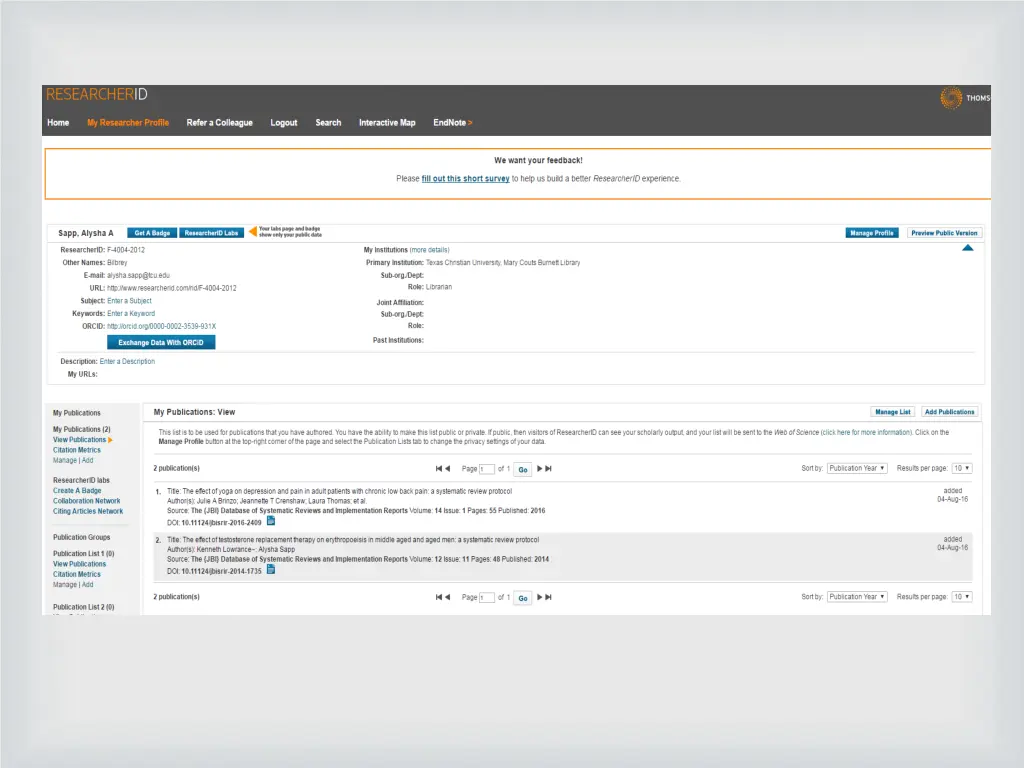Go to previous page in top pagination
This screenshot has width=1024, height=768.
447,468
